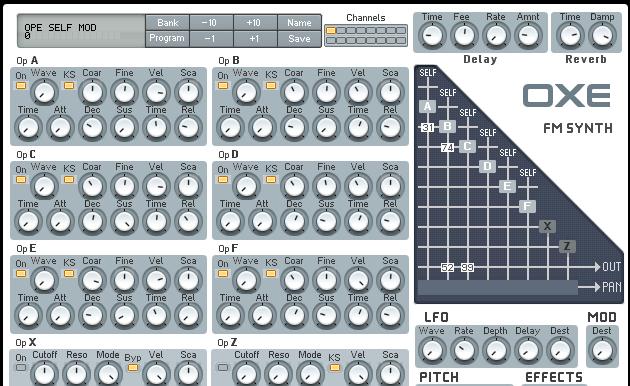Click Op Z Reso knob
Screen dimensions: 630x386
click(x=278, y=374)
